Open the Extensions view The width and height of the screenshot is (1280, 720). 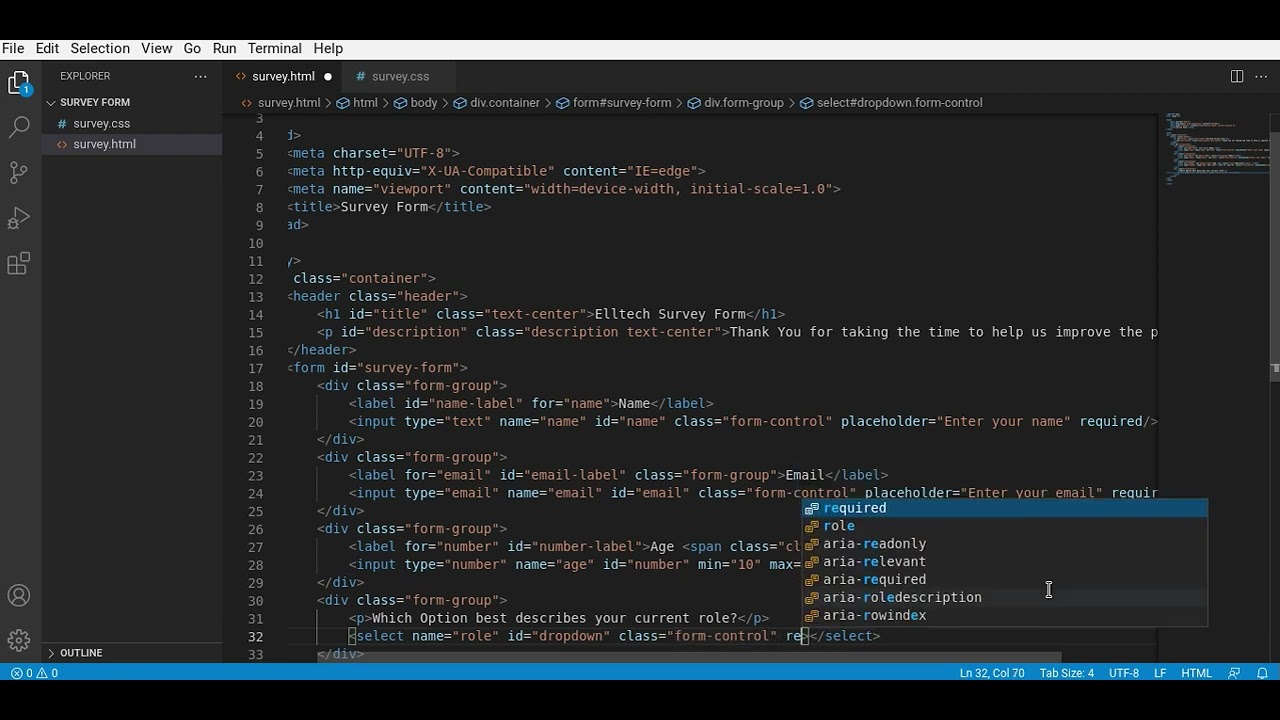[19, 264]
